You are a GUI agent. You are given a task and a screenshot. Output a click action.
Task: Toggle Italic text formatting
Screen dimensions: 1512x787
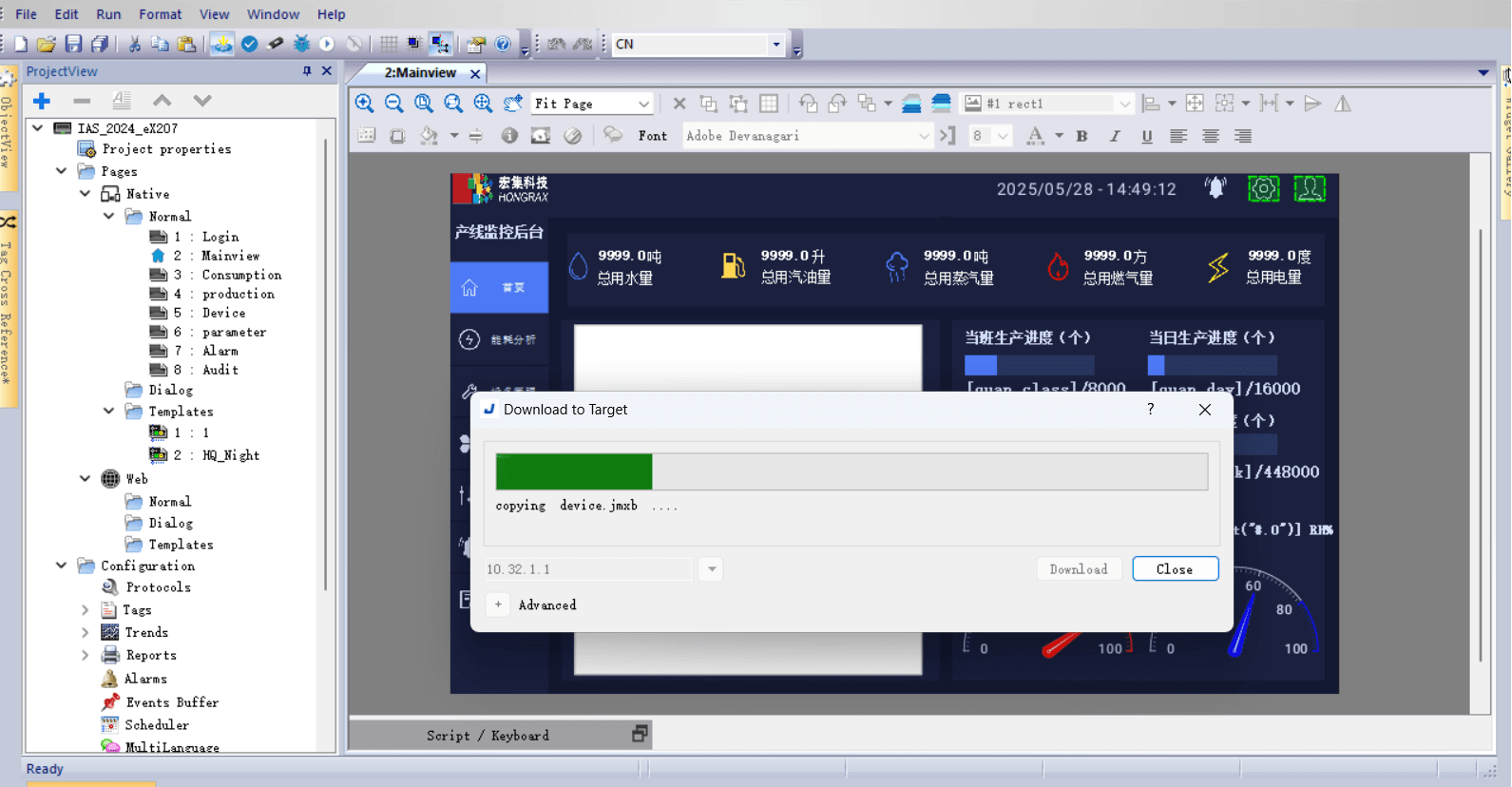coord(1114,136)
